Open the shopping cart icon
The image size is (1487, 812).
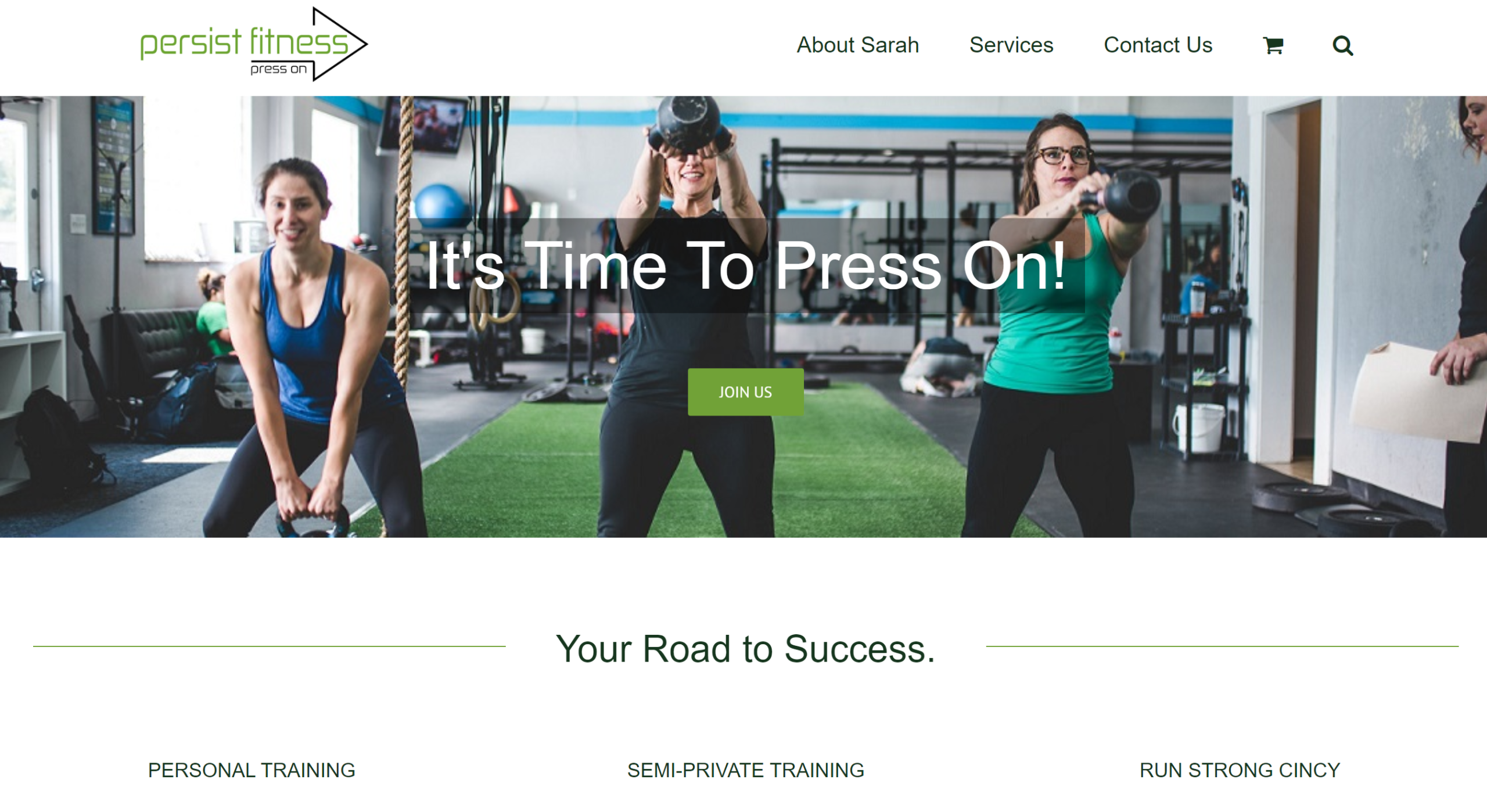1273,45
